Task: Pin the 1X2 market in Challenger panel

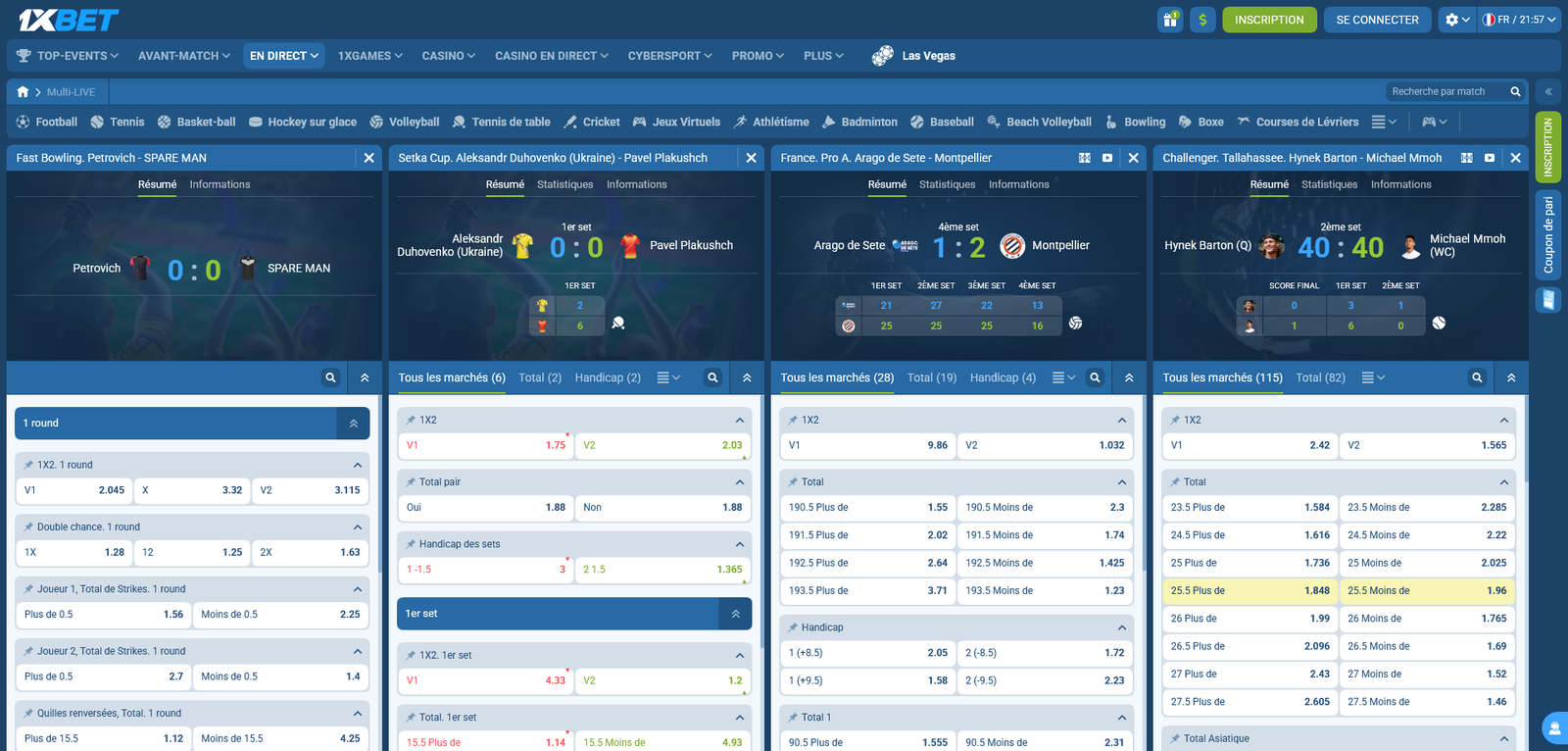Action: coord(1175,420)
